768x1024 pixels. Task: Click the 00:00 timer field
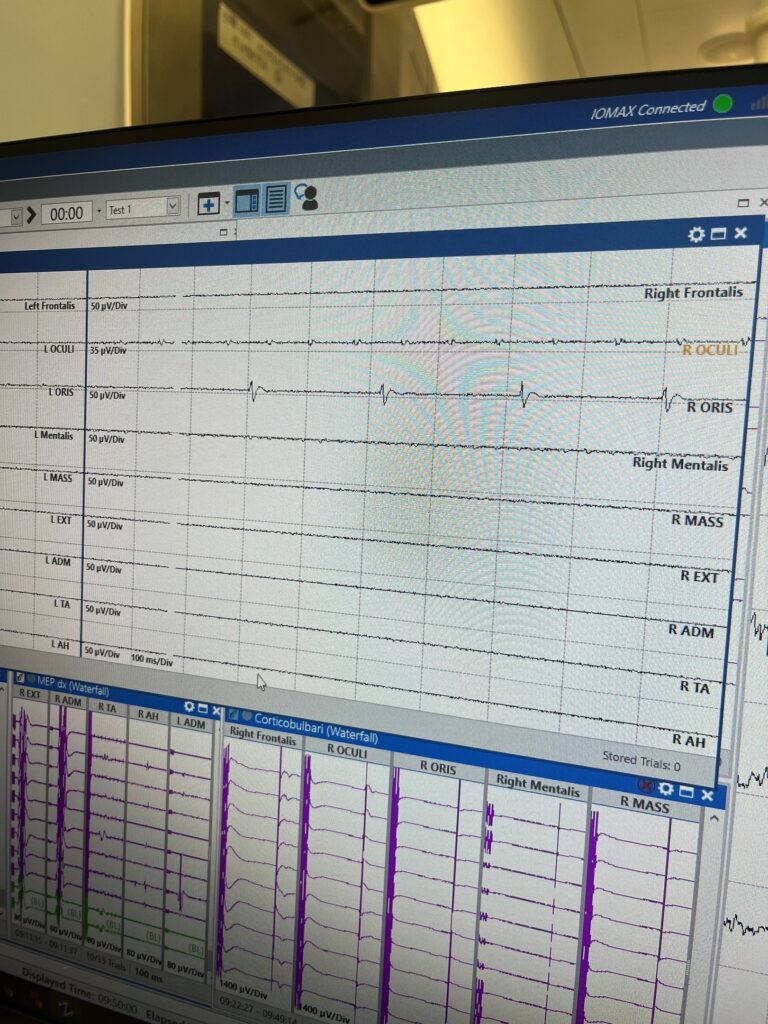(x=66, y=213)
